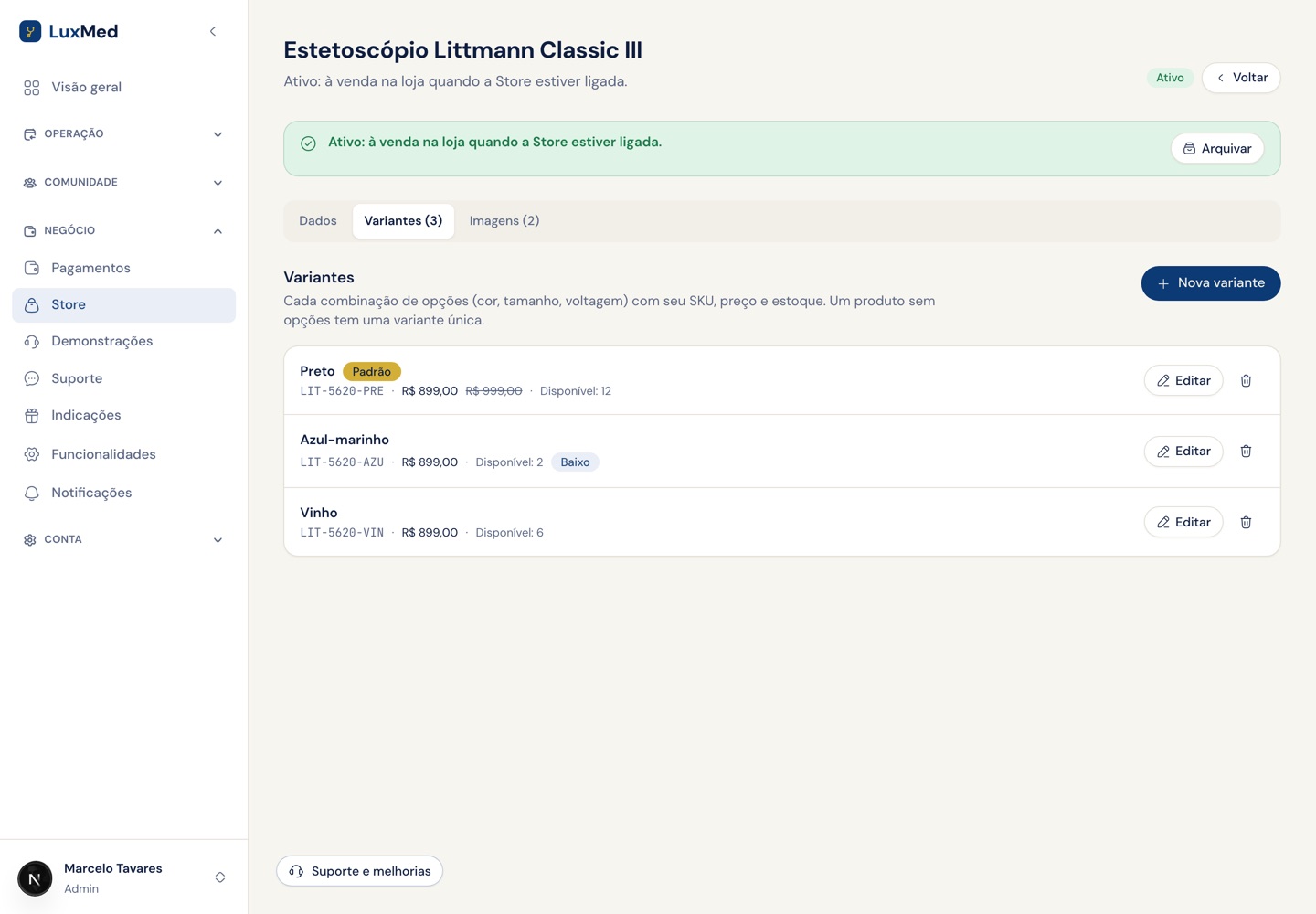Open Suporte e melhorias
Screen dimensions: 1316x914
[360, 872]
